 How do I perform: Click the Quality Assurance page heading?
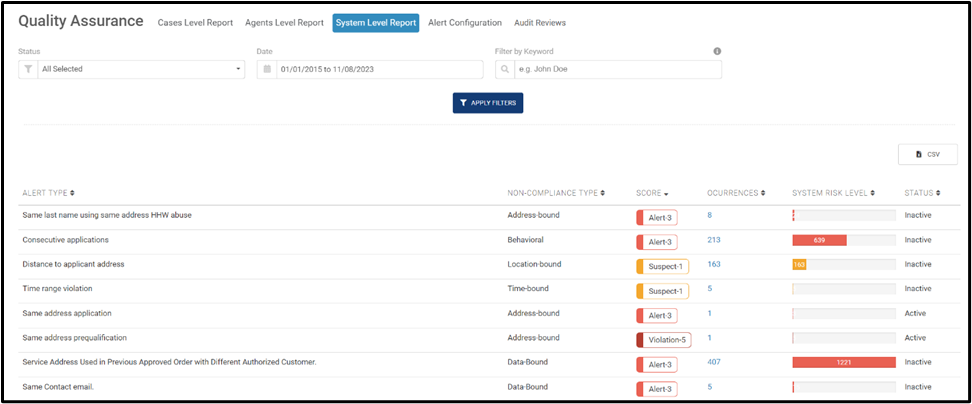(x=81, y=21)
